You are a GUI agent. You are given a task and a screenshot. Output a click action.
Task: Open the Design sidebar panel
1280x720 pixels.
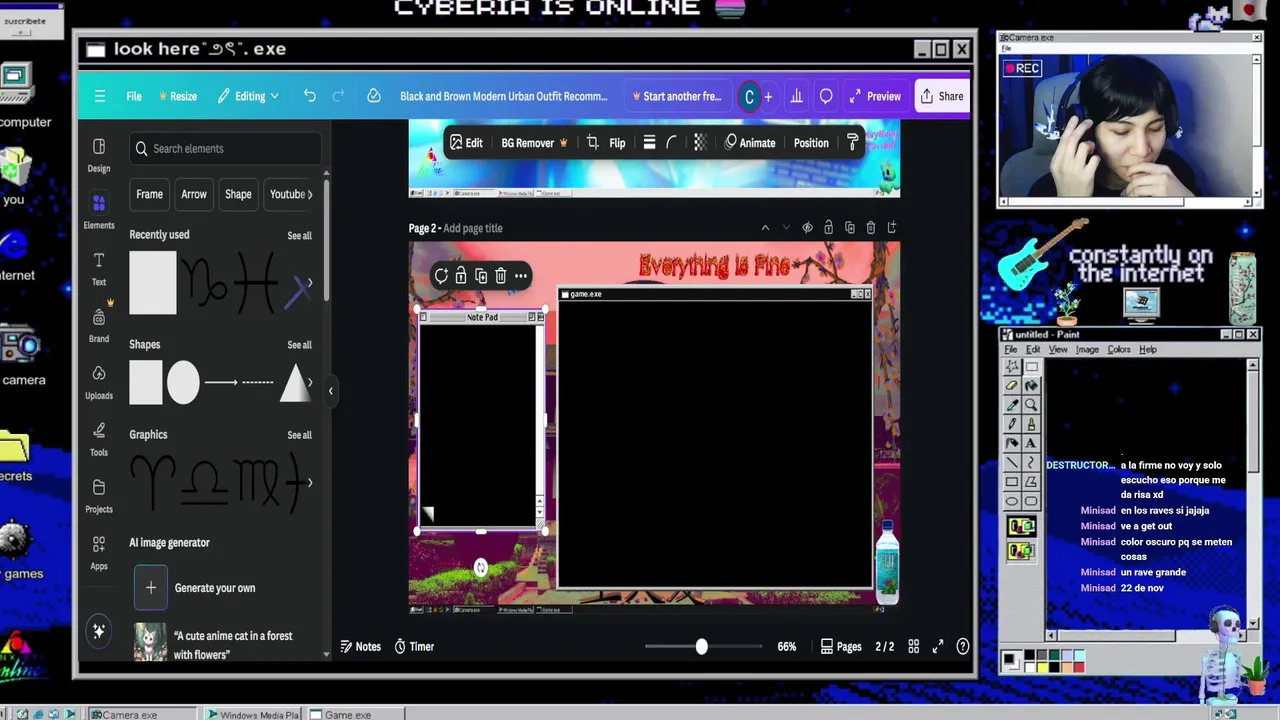click(99, 155)
